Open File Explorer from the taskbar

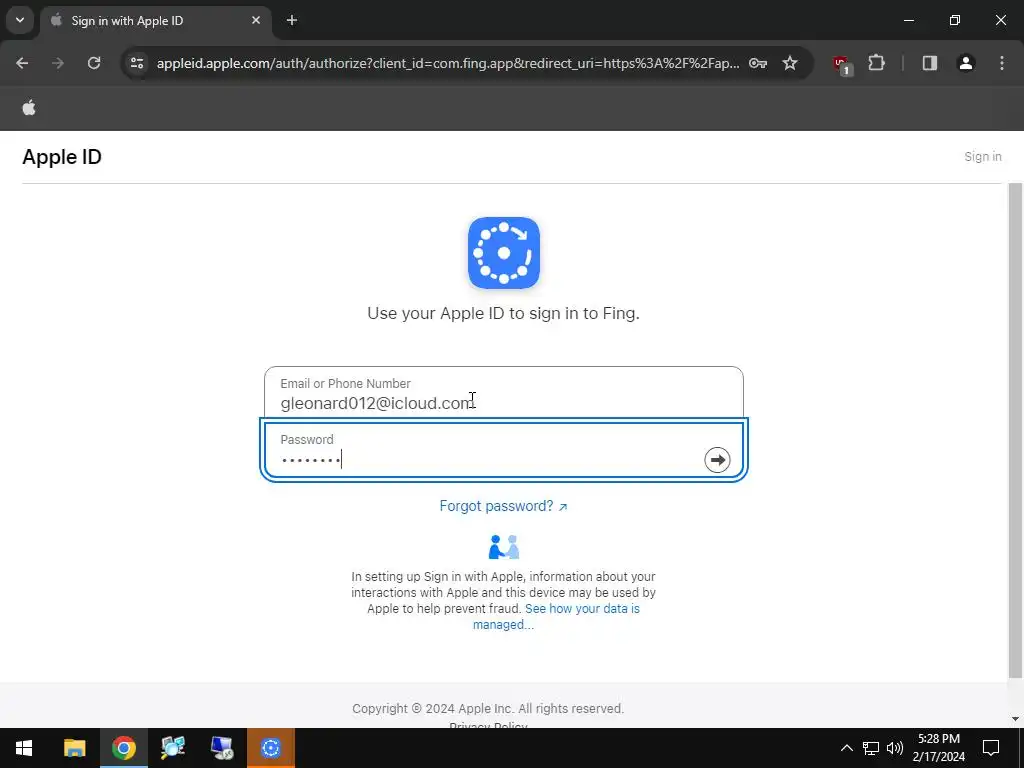pos(74,748)
